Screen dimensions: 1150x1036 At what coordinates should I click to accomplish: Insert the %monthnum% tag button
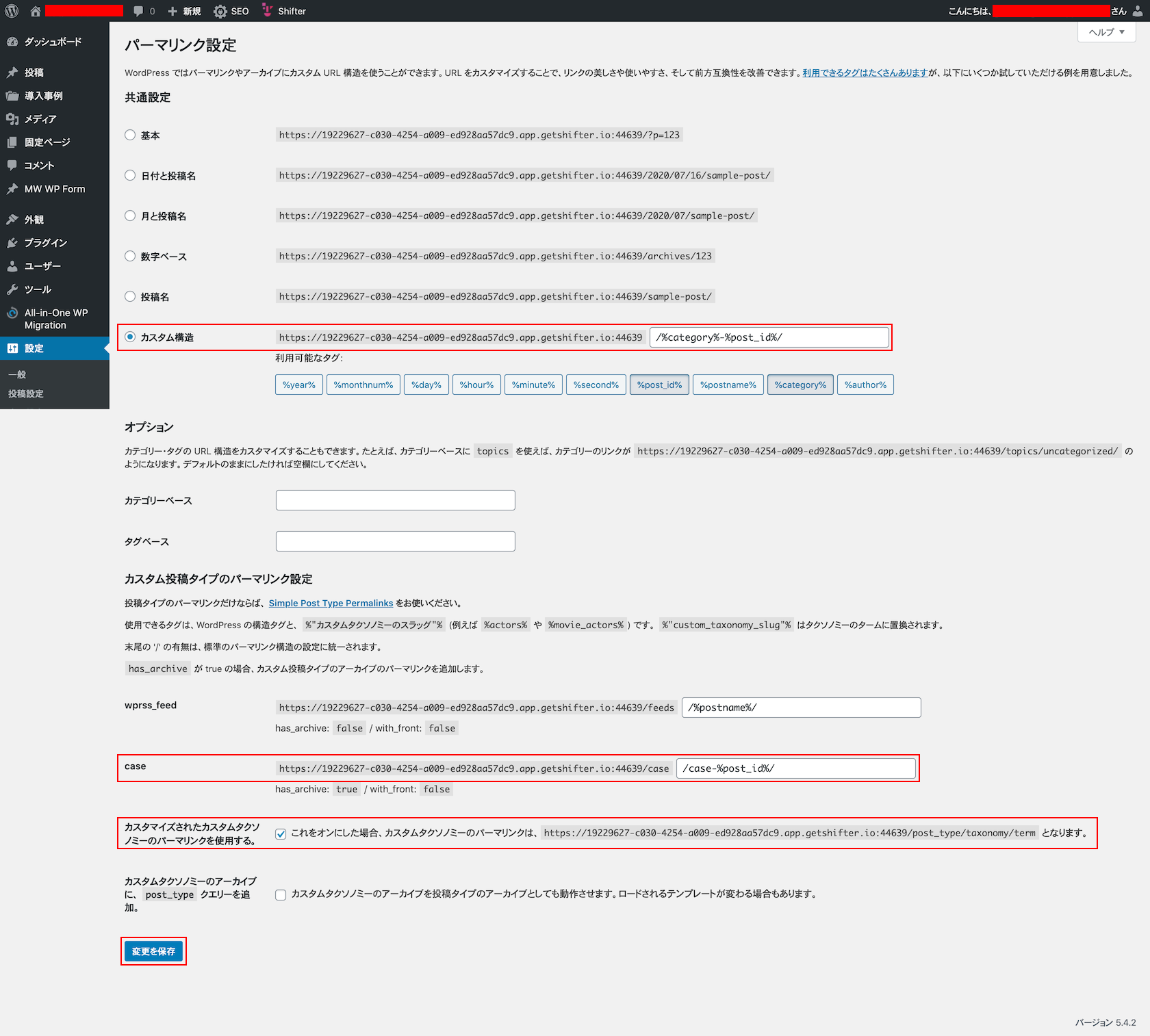pos(363,385)
